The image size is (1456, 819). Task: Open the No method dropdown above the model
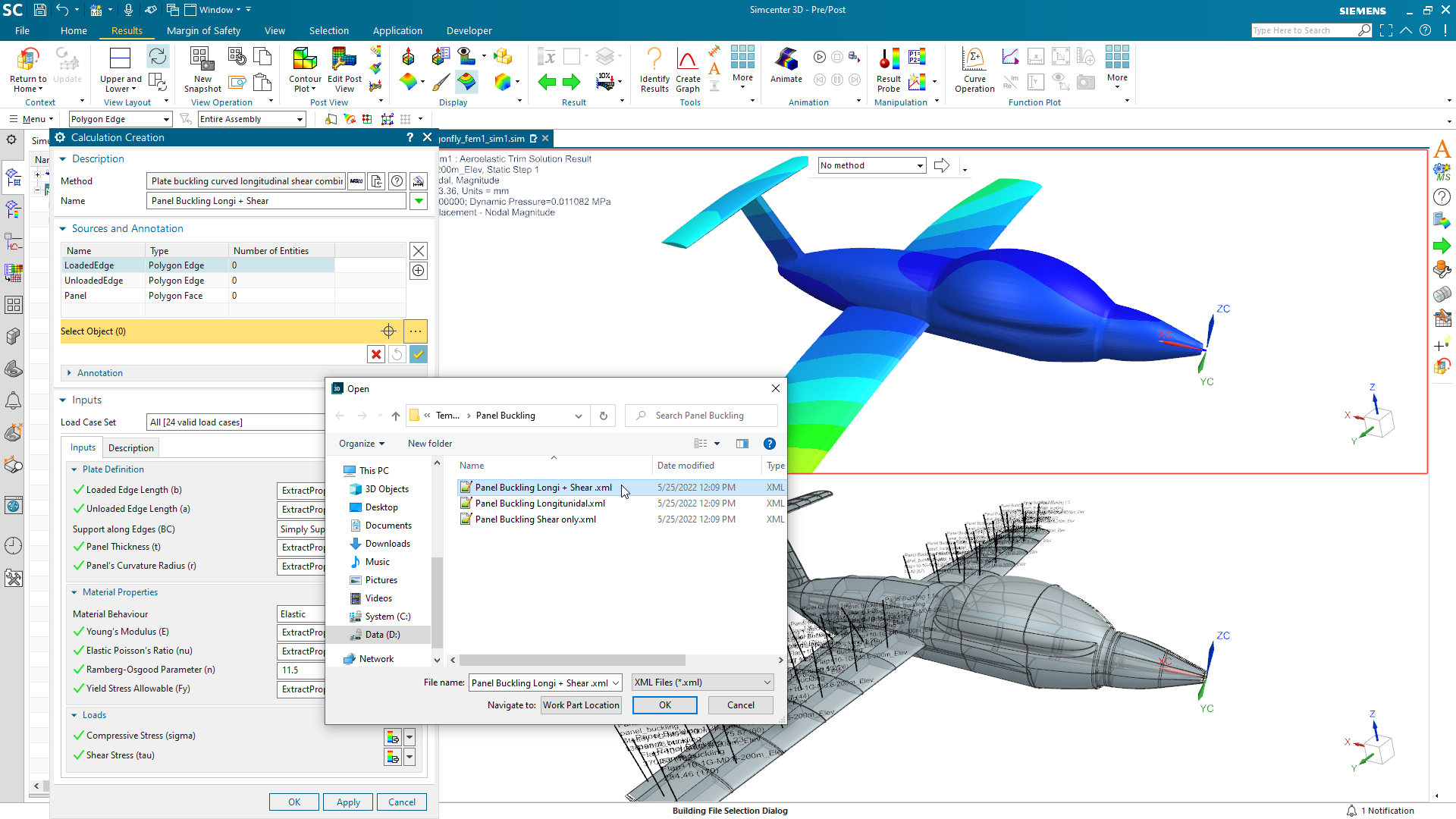[x=871, y=165]
